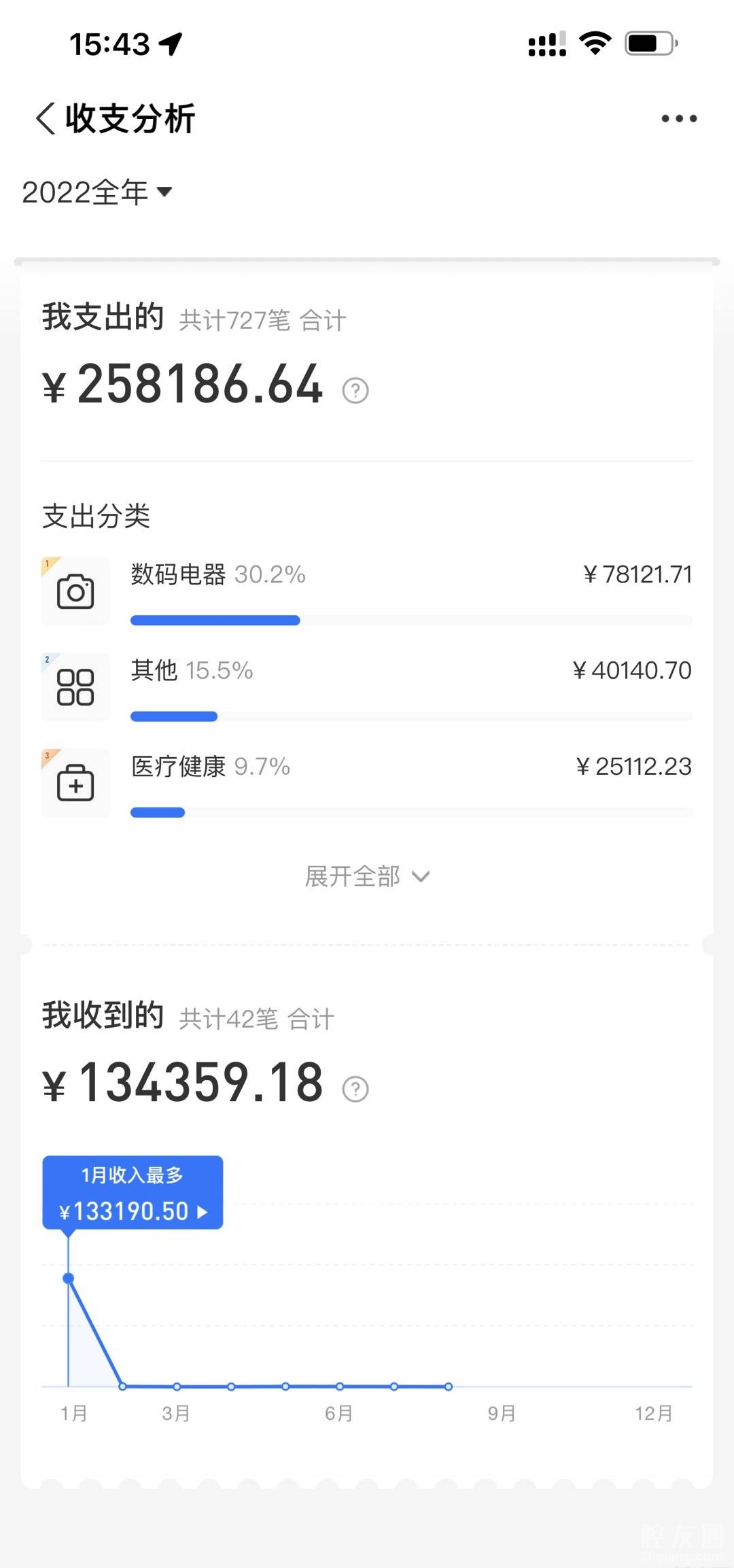Viewport: 734px width, 1568px height.
Task: Tap the grid icon for 其他 category
Action: tap(75, 687)
